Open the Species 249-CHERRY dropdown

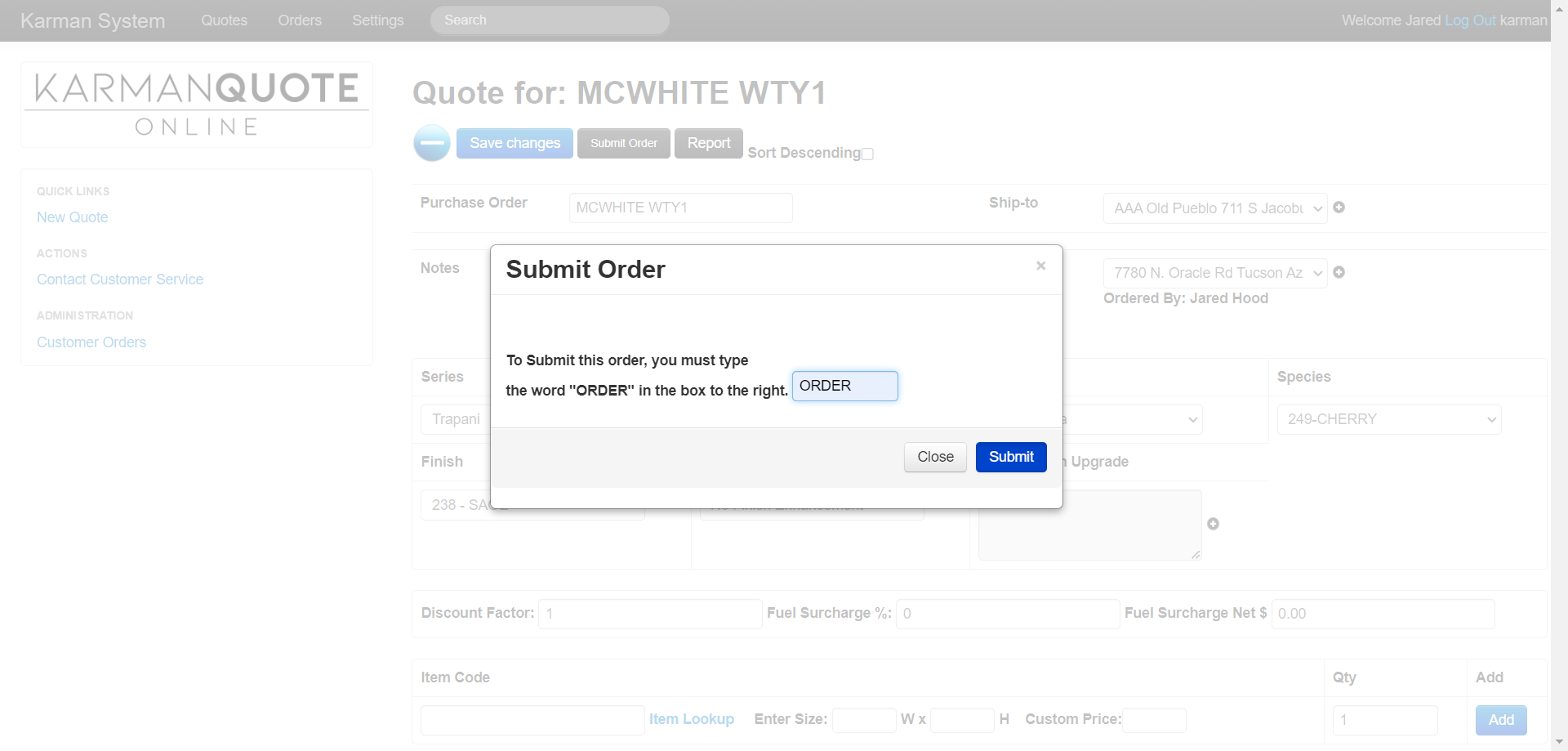(x=1388, y=419)
